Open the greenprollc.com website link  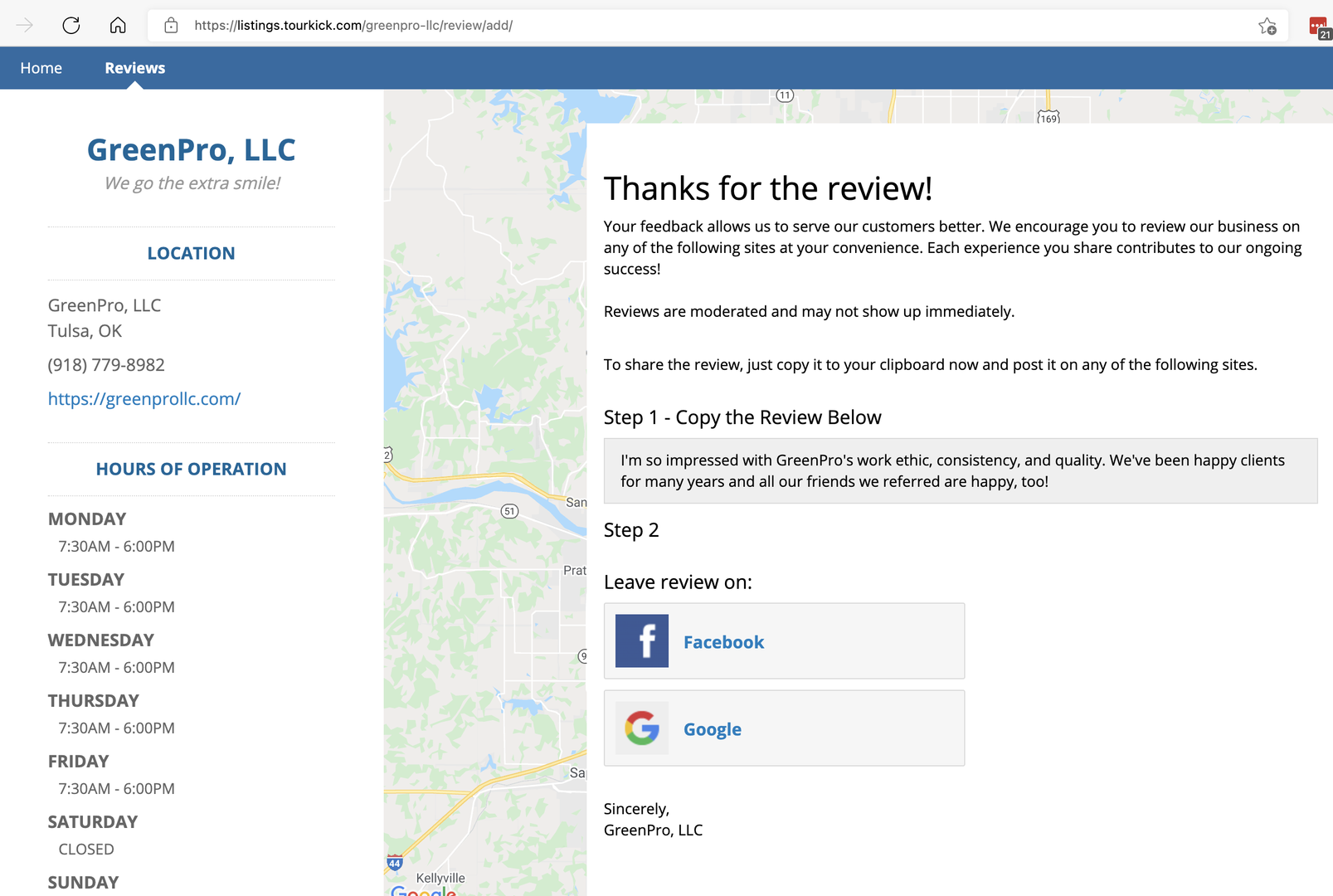[144, 398]
